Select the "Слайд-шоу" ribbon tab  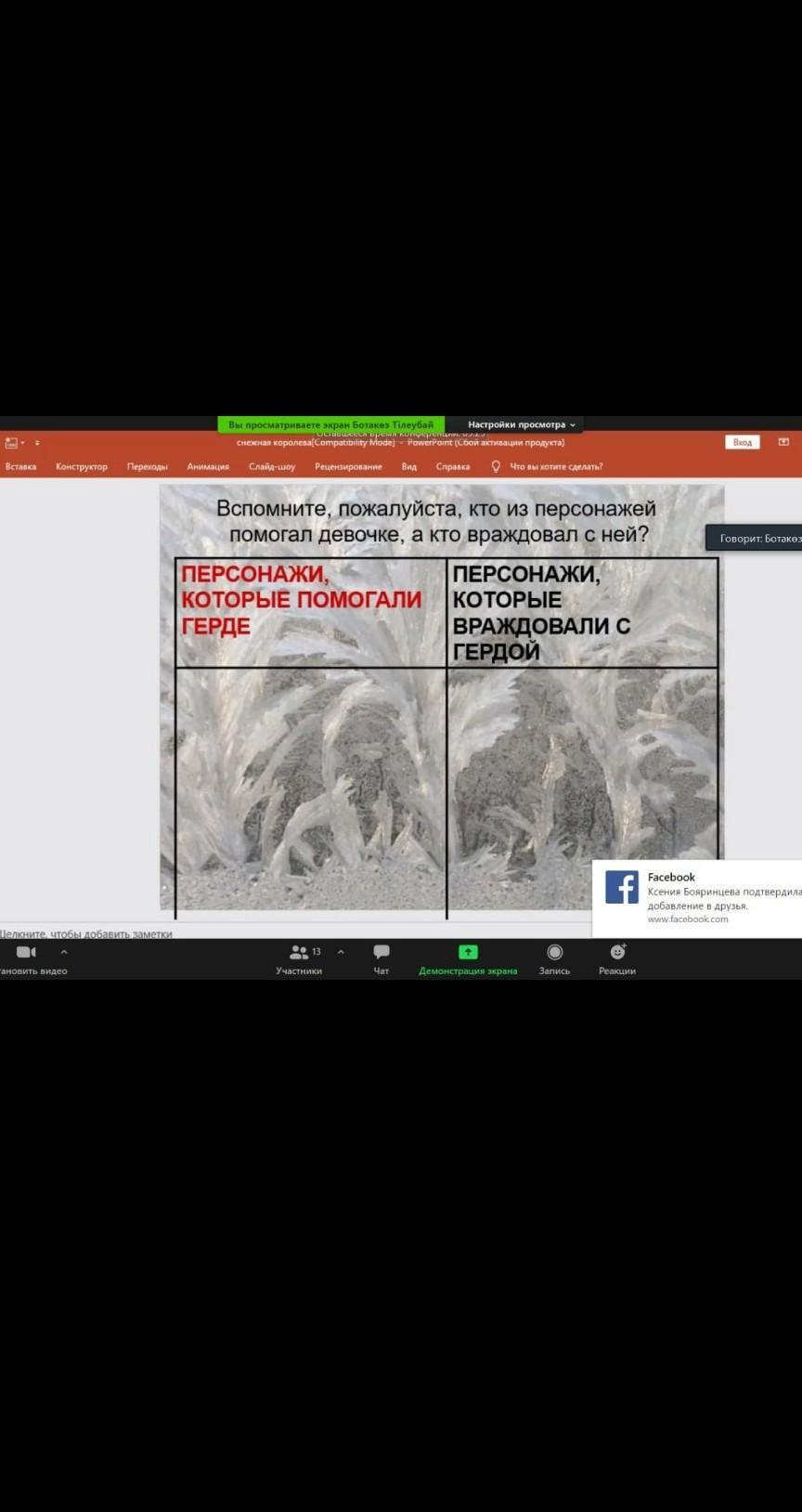tap(272, 467)
